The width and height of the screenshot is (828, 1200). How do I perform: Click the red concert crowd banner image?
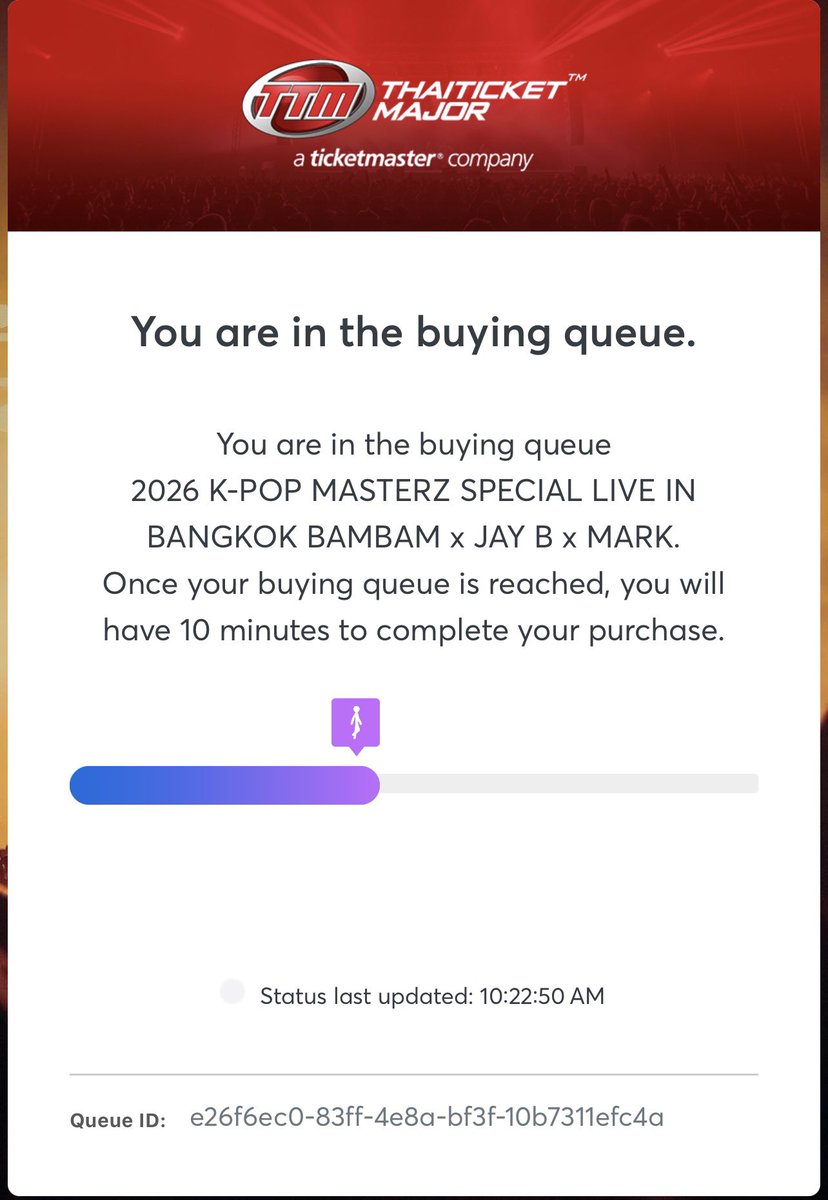click(414, 116)
